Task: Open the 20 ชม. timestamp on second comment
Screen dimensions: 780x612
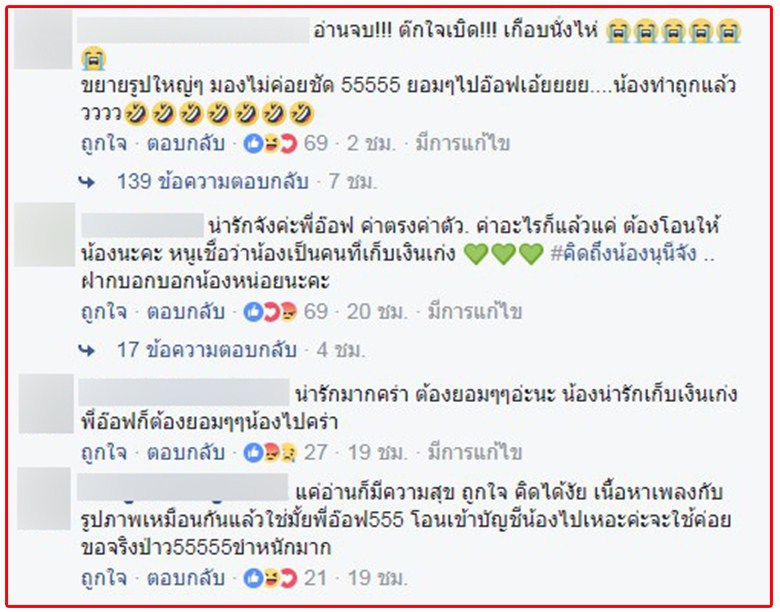Action: pyautogui.click(x=377, y=312)
